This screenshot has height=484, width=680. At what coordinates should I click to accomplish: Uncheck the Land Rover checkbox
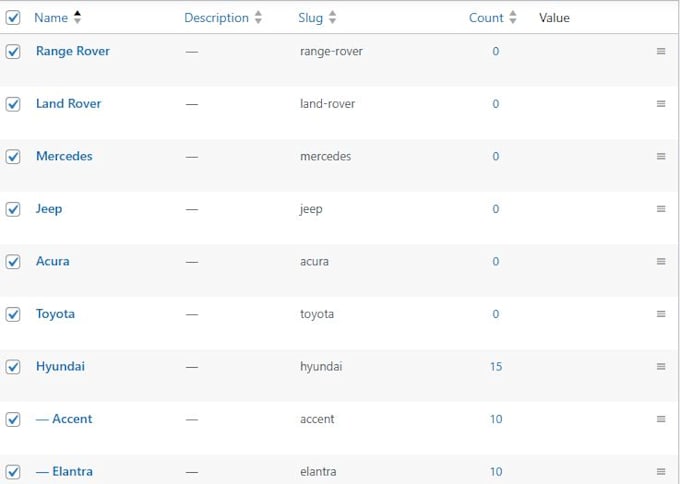(13, 104)
